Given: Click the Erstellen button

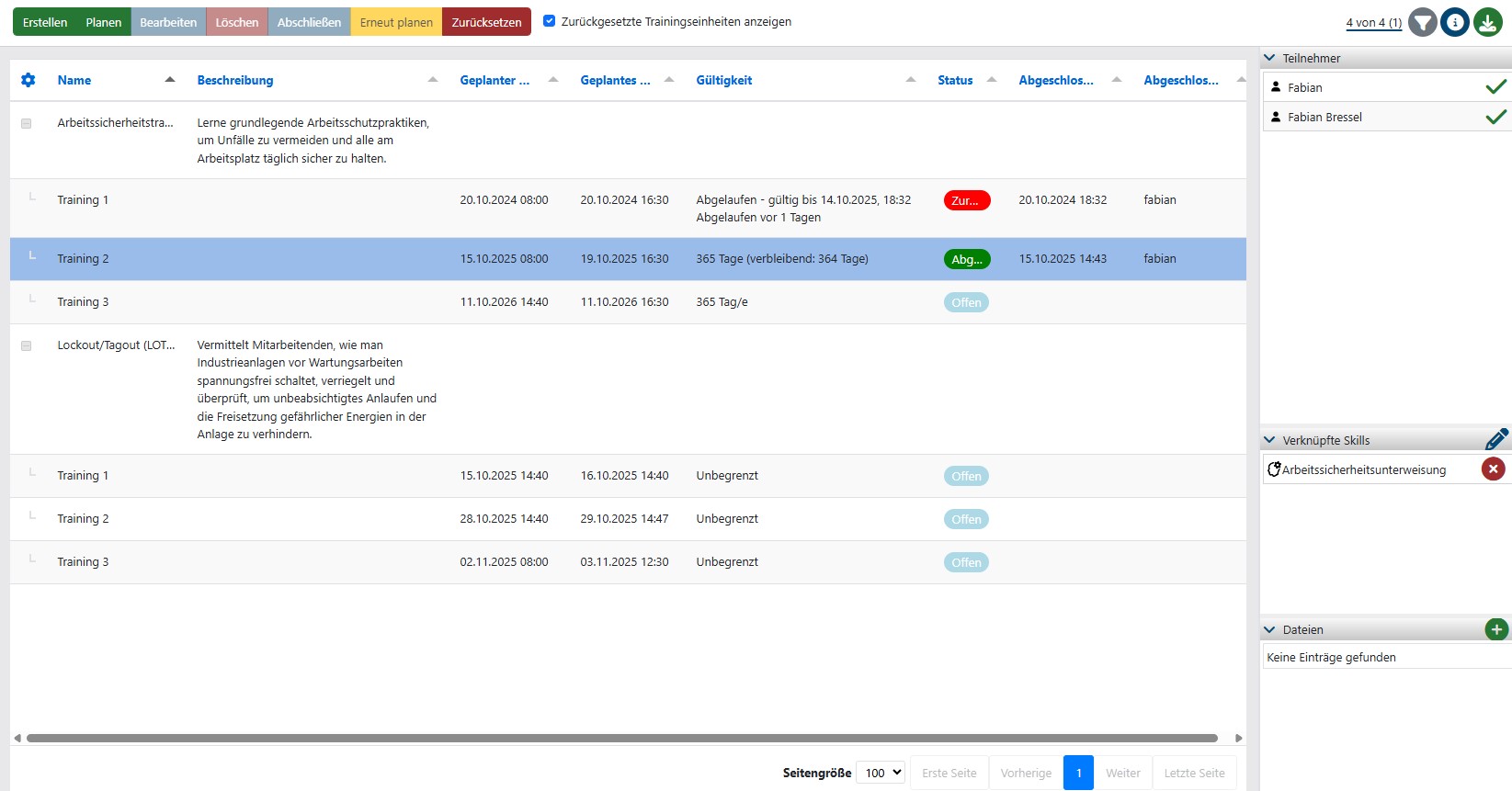Looking at the screenshot, I should 45,22.
